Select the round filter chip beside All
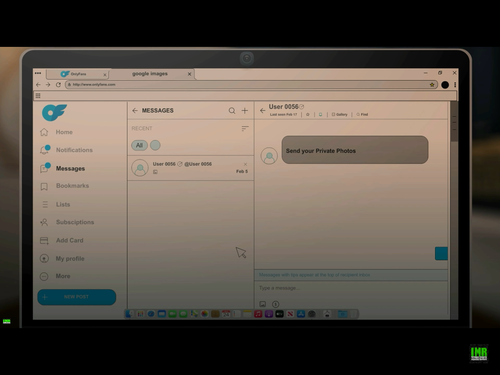The image size is (500, 375). coord(155,145)
